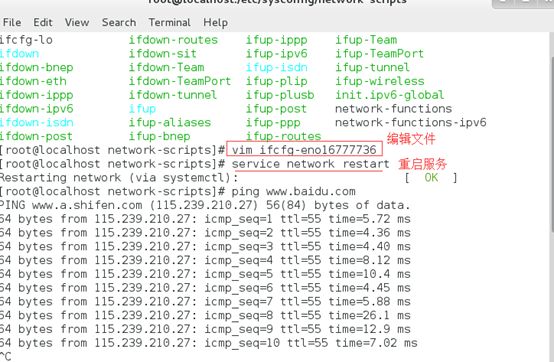Click the icmp_seq=10 ping reply line
Screen dimensions: 554x362
tap(208, 343)
